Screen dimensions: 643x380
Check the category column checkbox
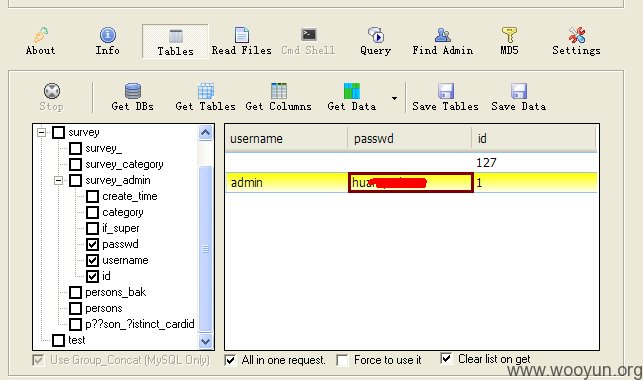tap(92, 212)
